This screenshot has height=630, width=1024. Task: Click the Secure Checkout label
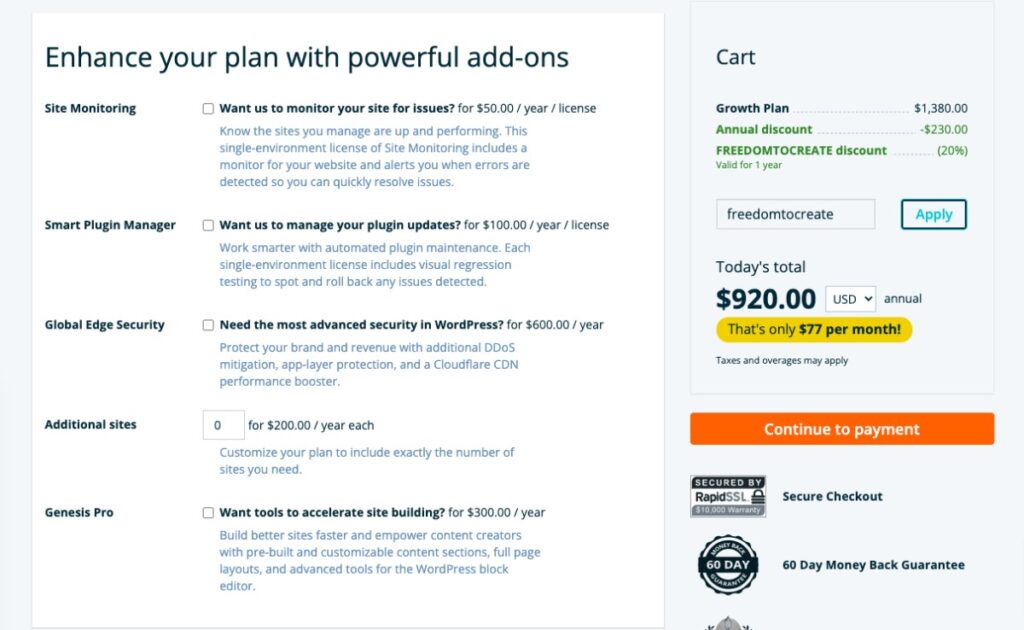[x=832, y=496]
